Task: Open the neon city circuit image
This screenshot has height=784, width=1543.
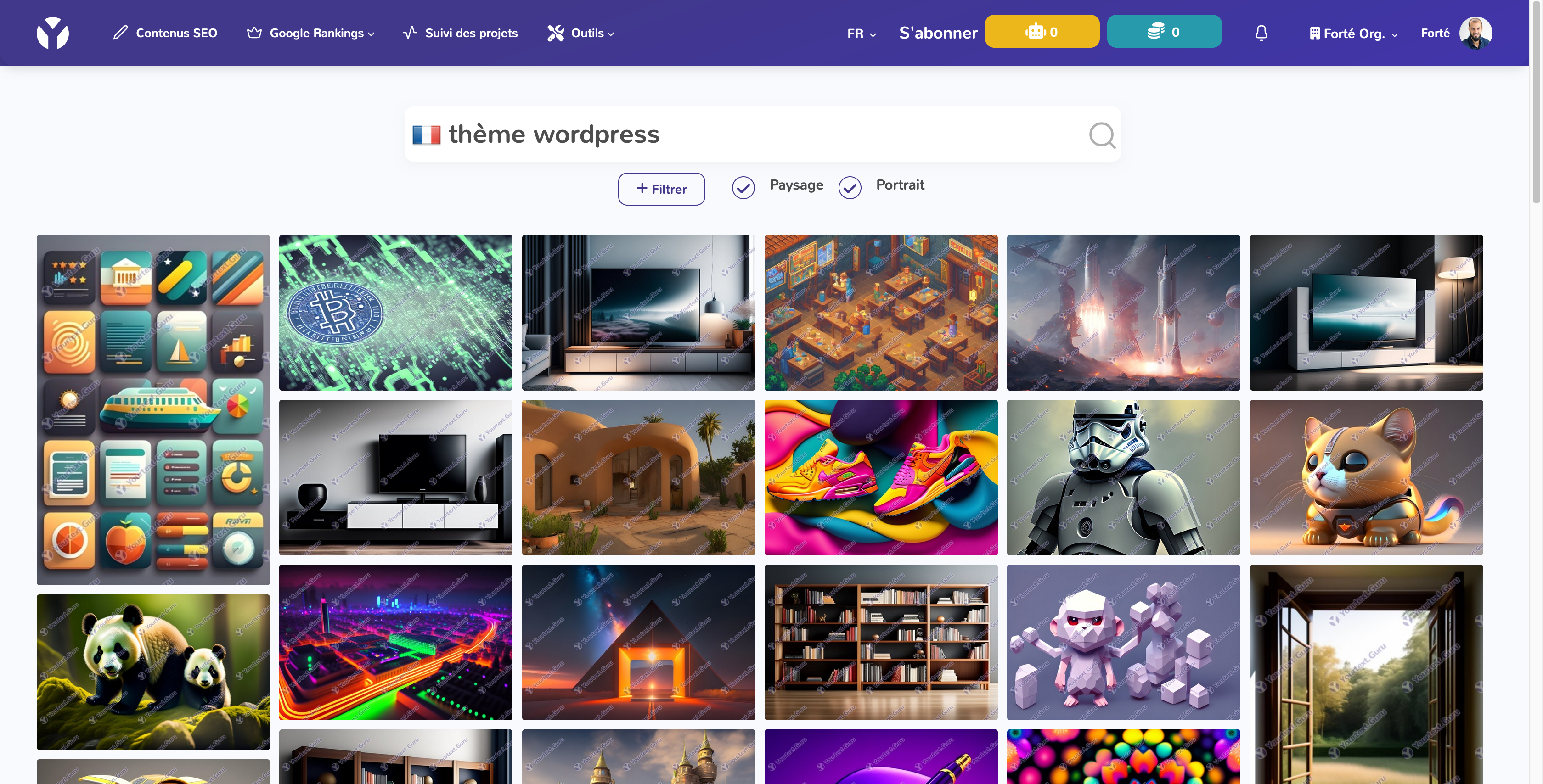Action: [396, 642]
